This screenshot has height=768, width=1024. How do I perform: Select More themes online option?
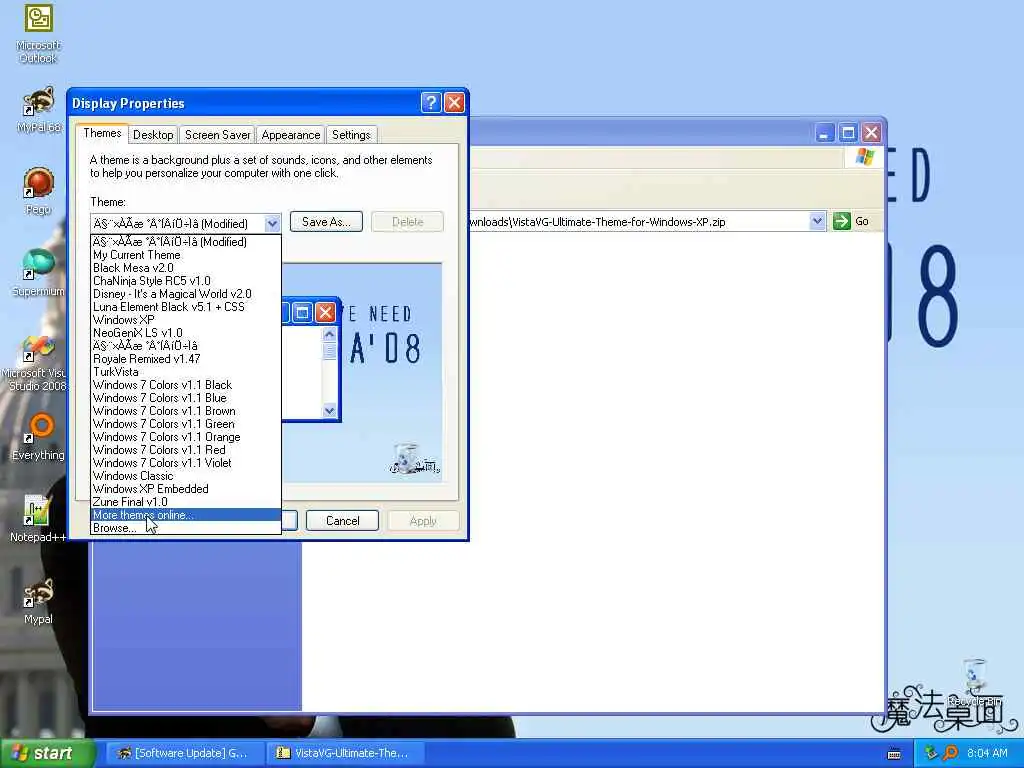tap(185, 515)
